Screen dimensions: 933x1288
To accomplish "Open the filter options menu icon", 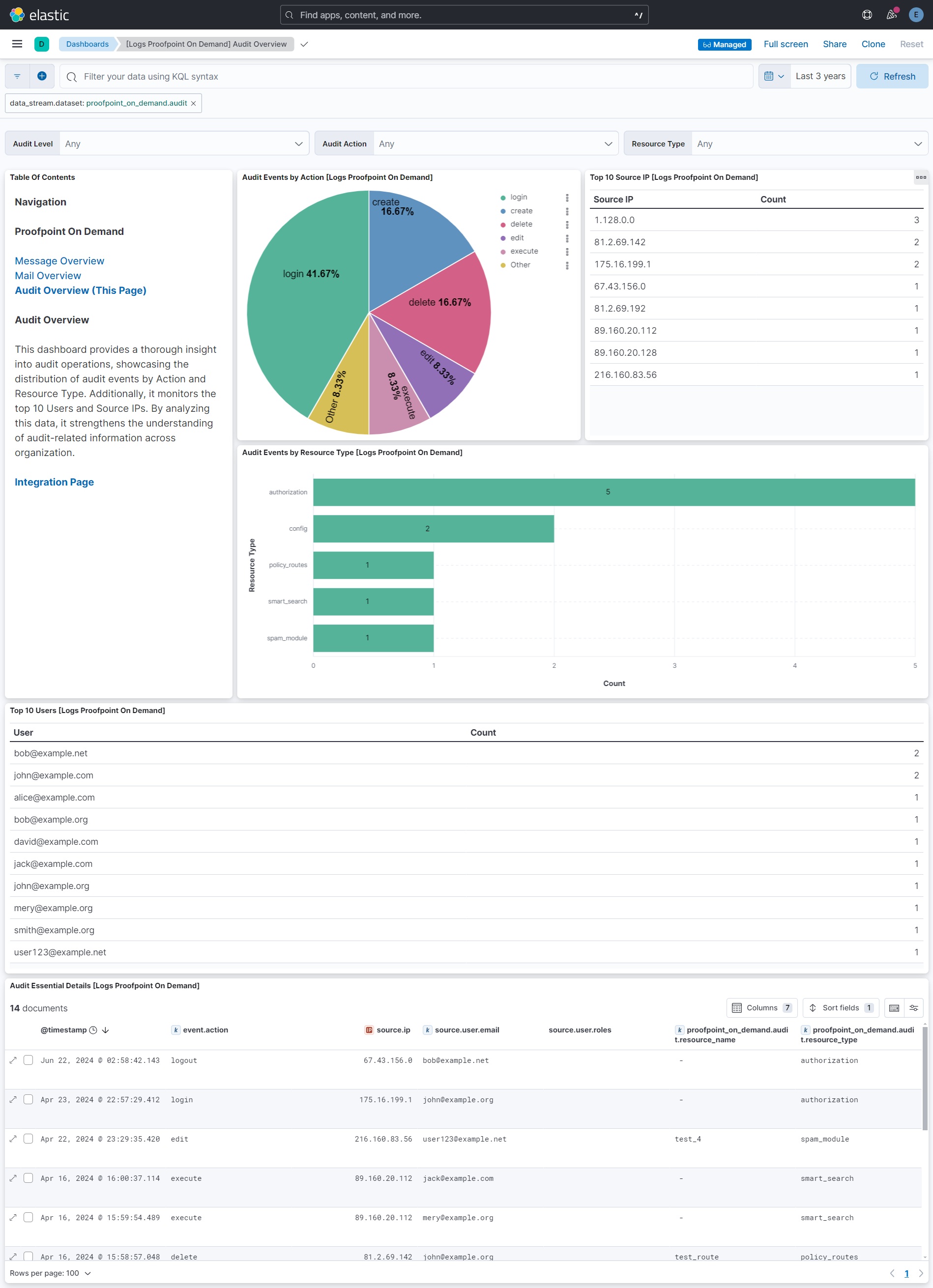I will point(17,76).
